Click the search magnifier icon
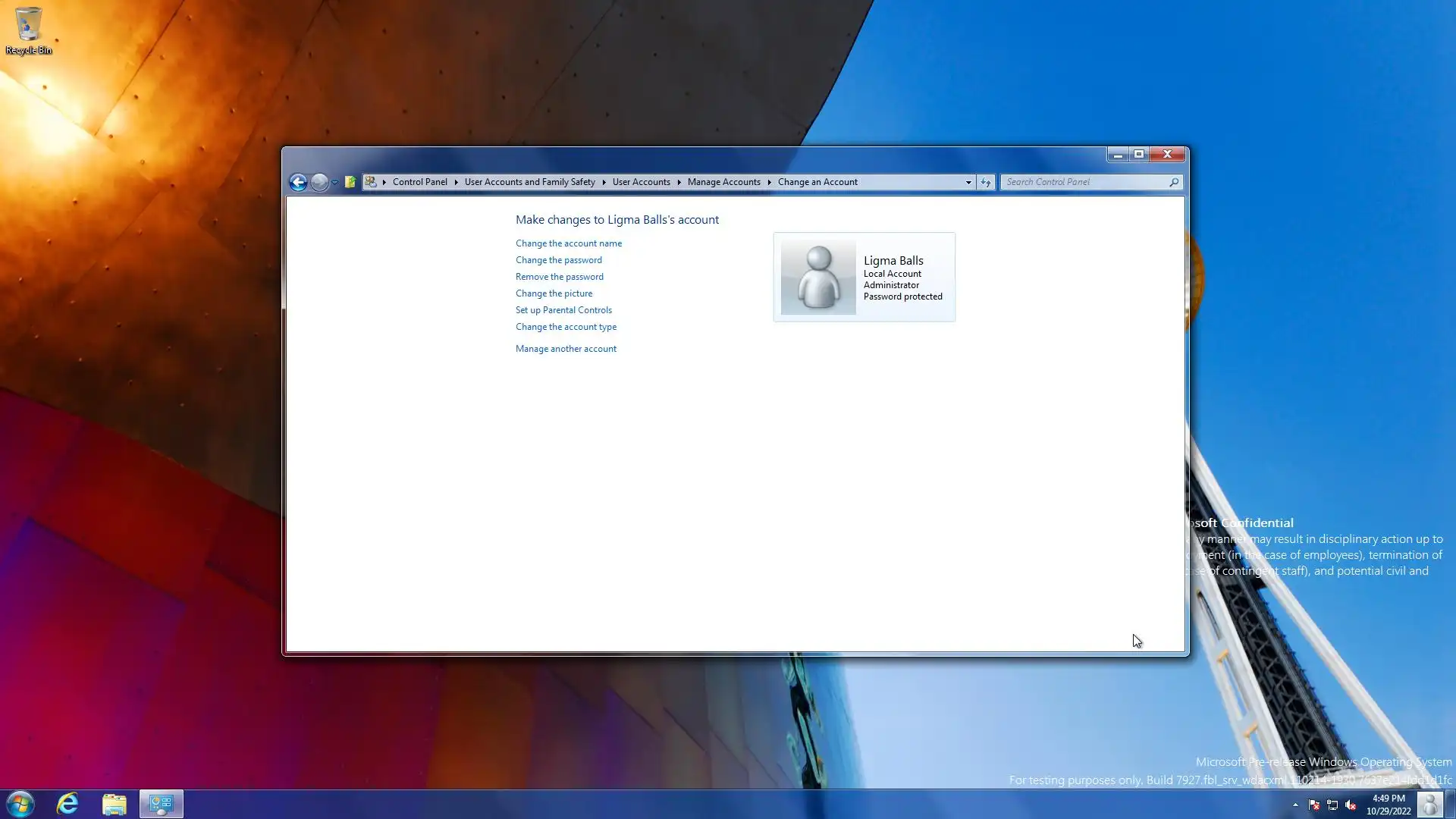 click(1174, 182)
